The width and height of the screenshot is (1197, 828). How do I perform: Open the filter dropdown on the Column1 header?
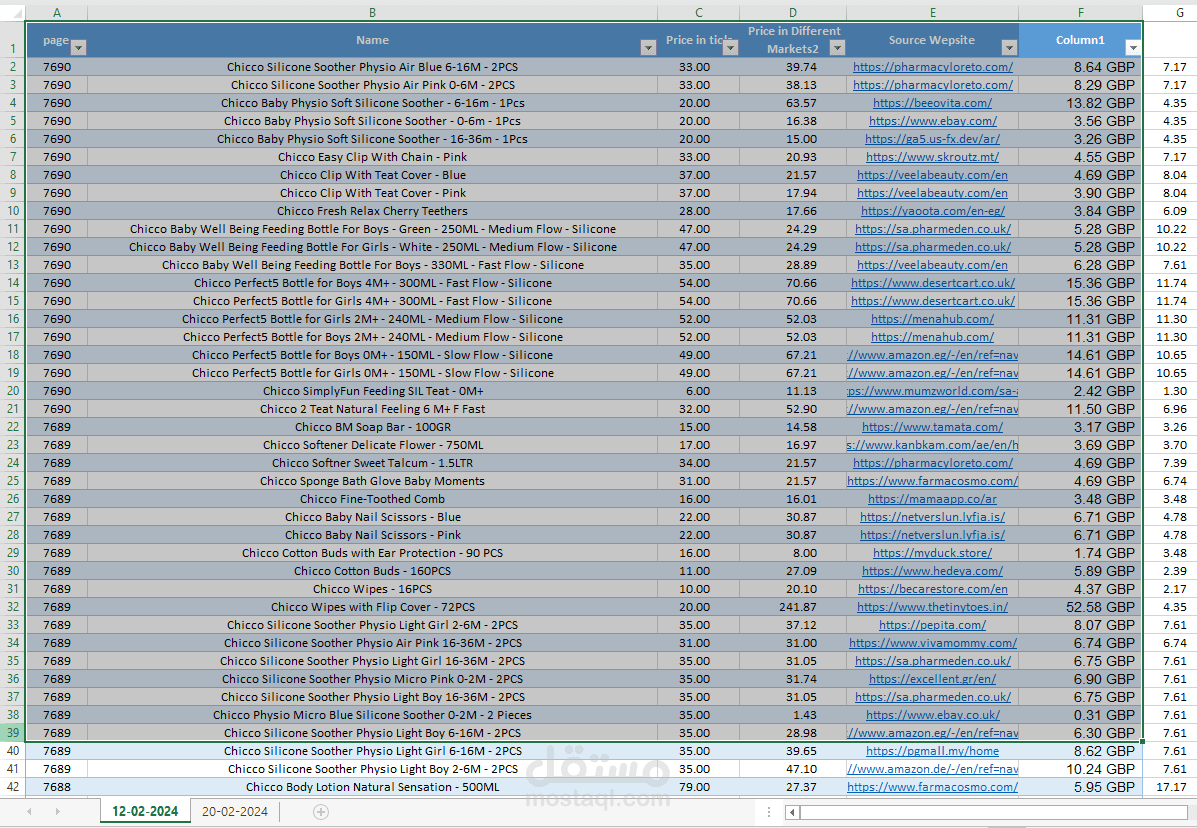pyautogui.click(x=1133, y=48)
